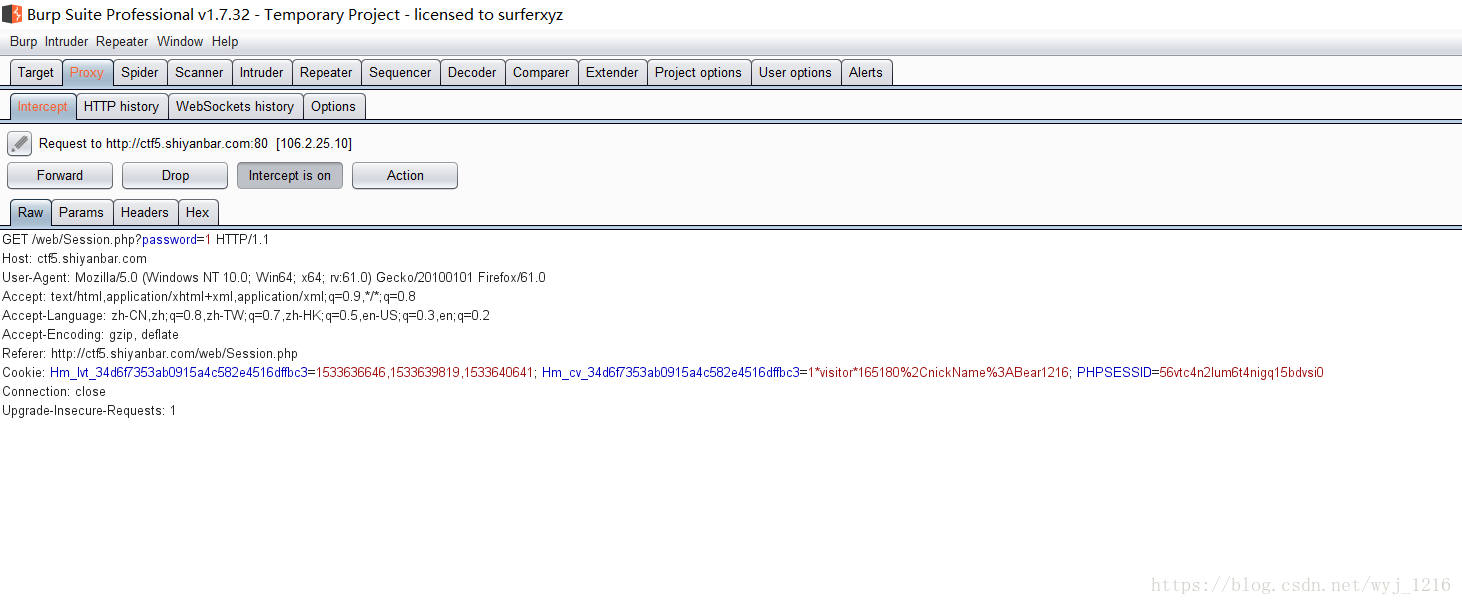1462x605 pixels.
Task: Click the Hm_lvt cookie name text
Action: pyautogui.click(x=179, y=373)
